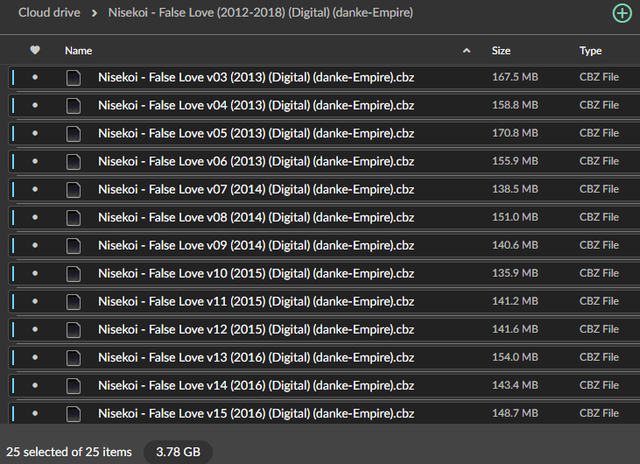Click file icon of Nisekoi v13

(x=73, y=357)
